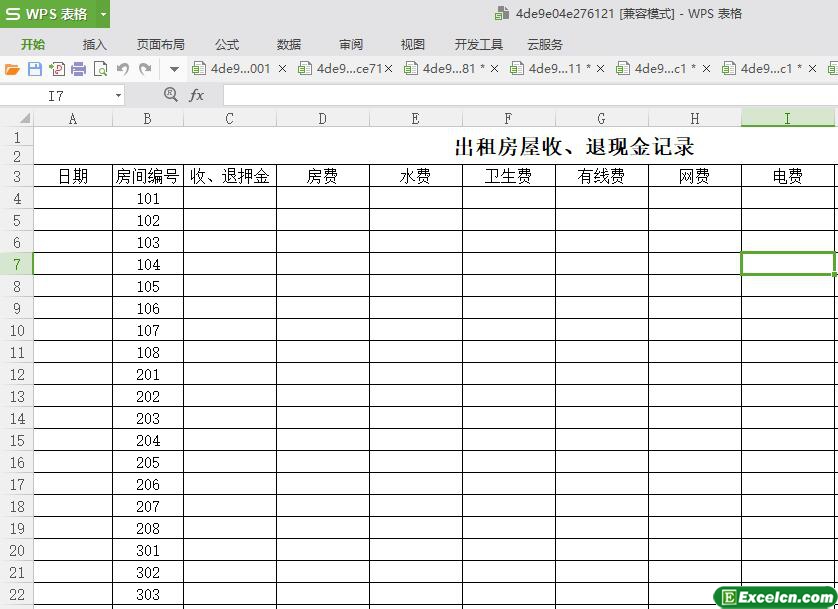The height and width of the screenshot is (609, 838).
Task: Click the title cell 出租房屋收、退现金记录
Action: pos(575,146)
